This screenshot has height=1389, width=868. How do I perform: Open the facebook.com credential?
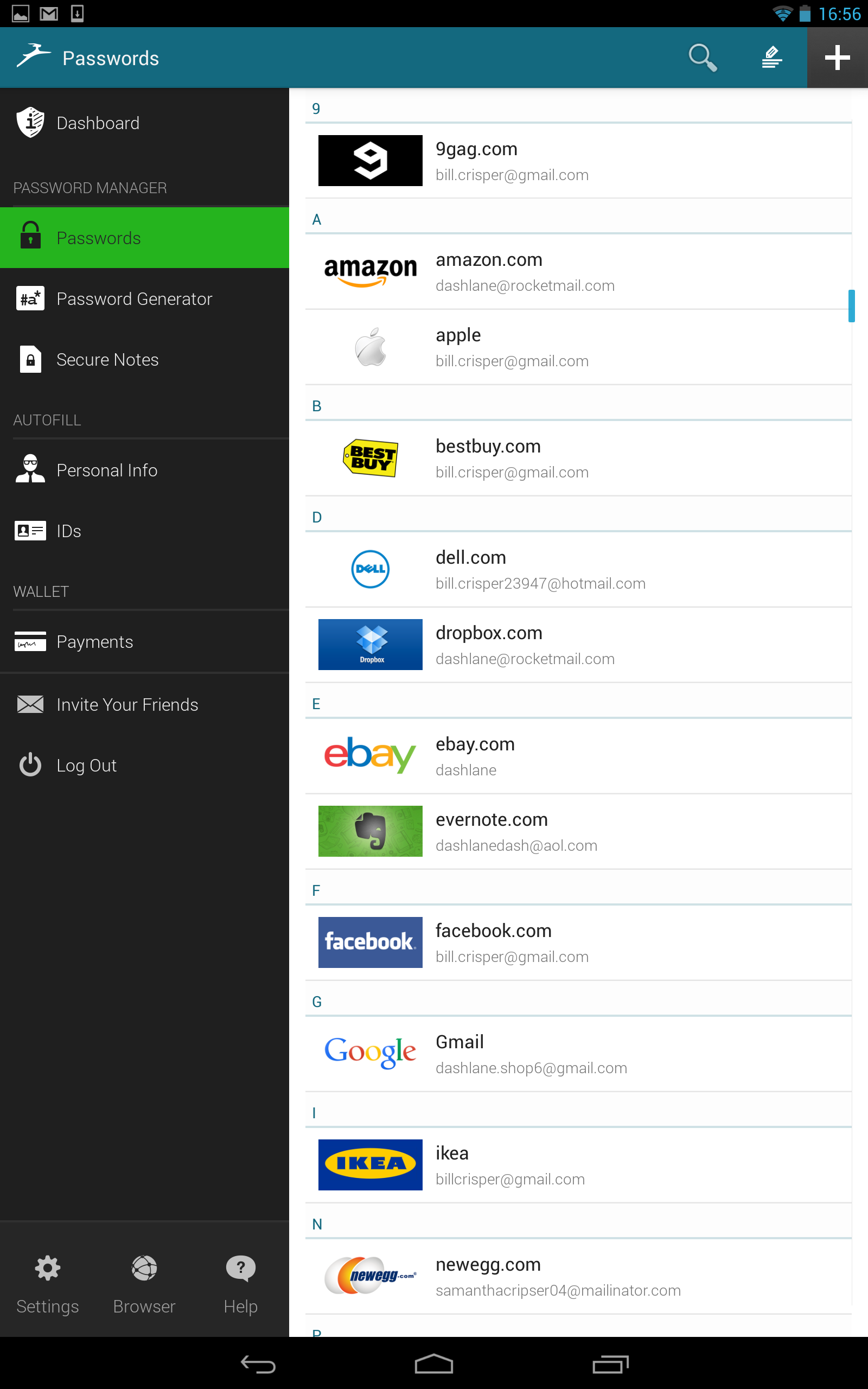pyautogui.click(x=578, y=942)
